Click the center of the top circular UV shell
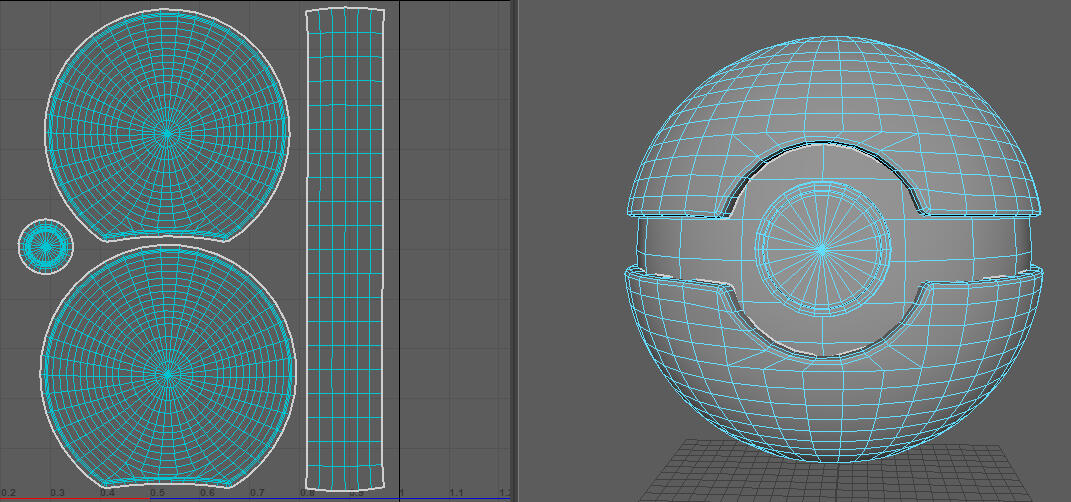This screenshot has height=502, width=1071. (x=168, y=130)
